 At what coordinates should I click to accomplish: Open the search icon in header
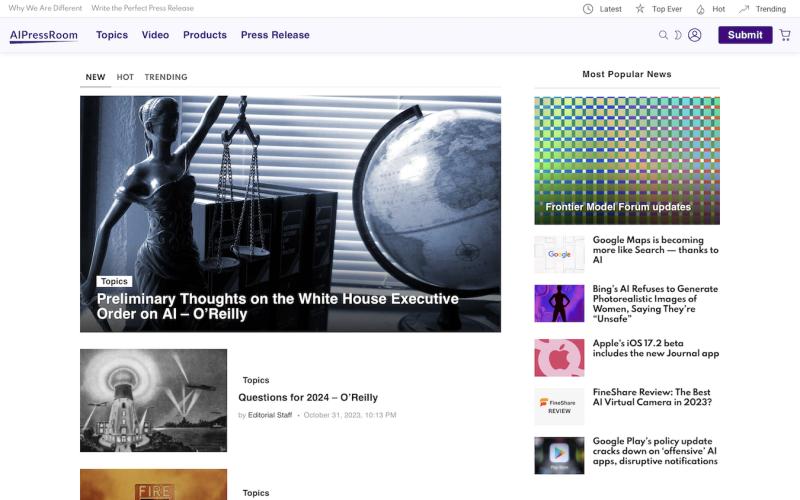click(663, 35)
